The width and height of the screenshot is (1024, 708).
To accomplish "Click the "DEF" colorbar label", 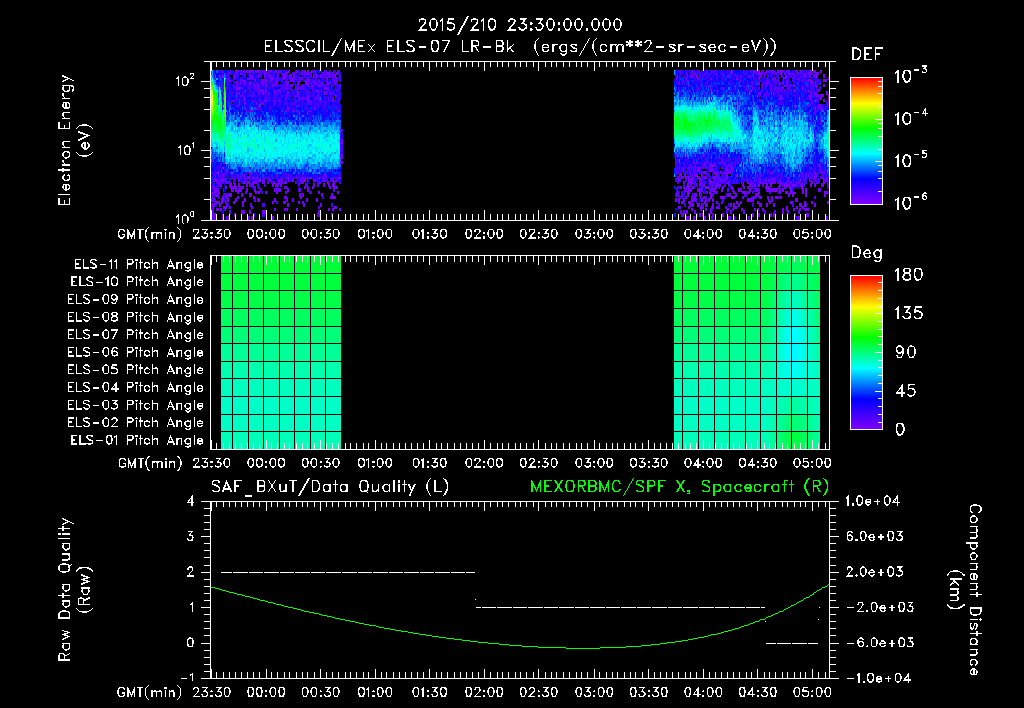I will 867,55.
